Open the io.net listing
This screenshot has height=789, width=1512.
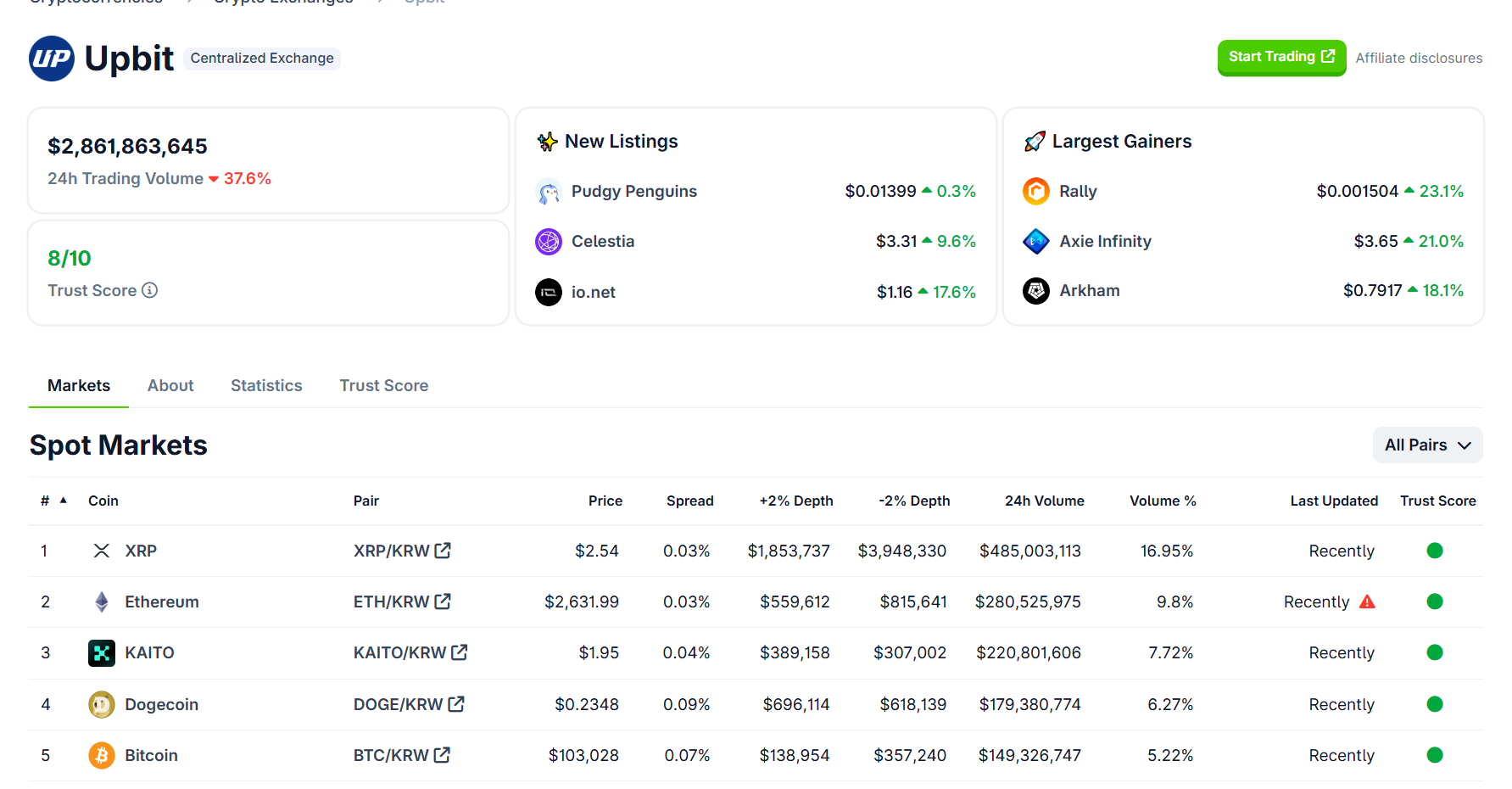tap(594, 292)
